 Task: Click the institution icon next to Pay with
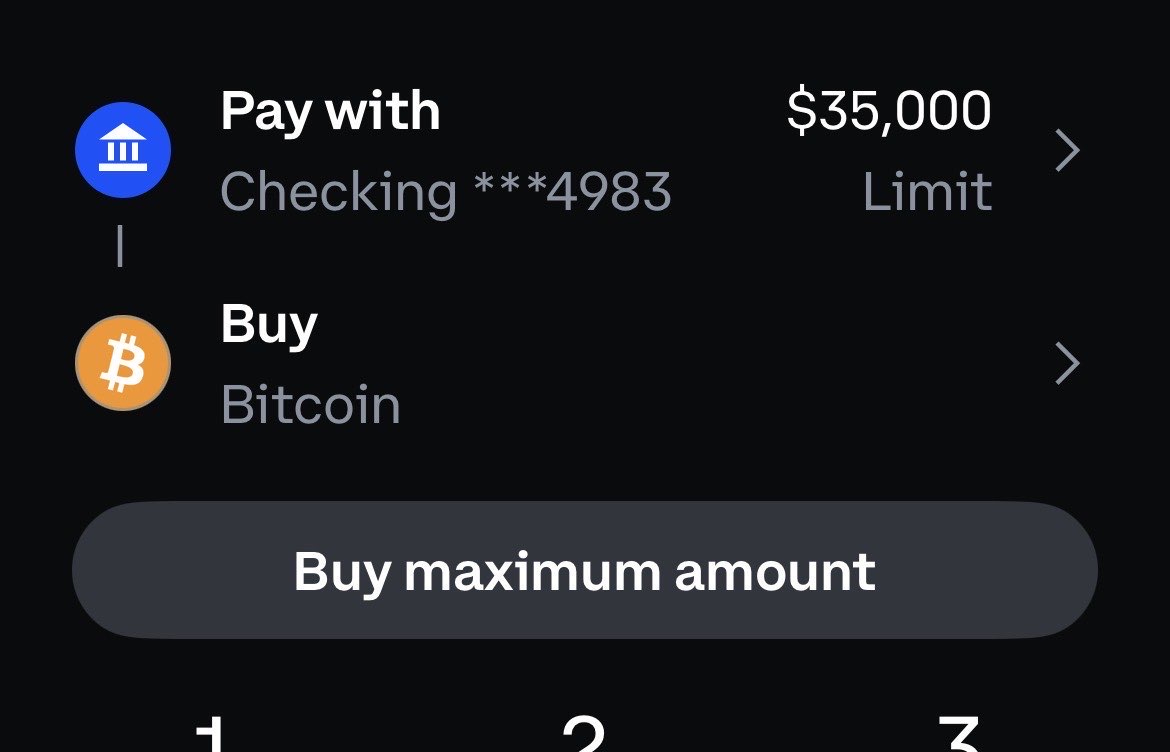coord(122,149)
